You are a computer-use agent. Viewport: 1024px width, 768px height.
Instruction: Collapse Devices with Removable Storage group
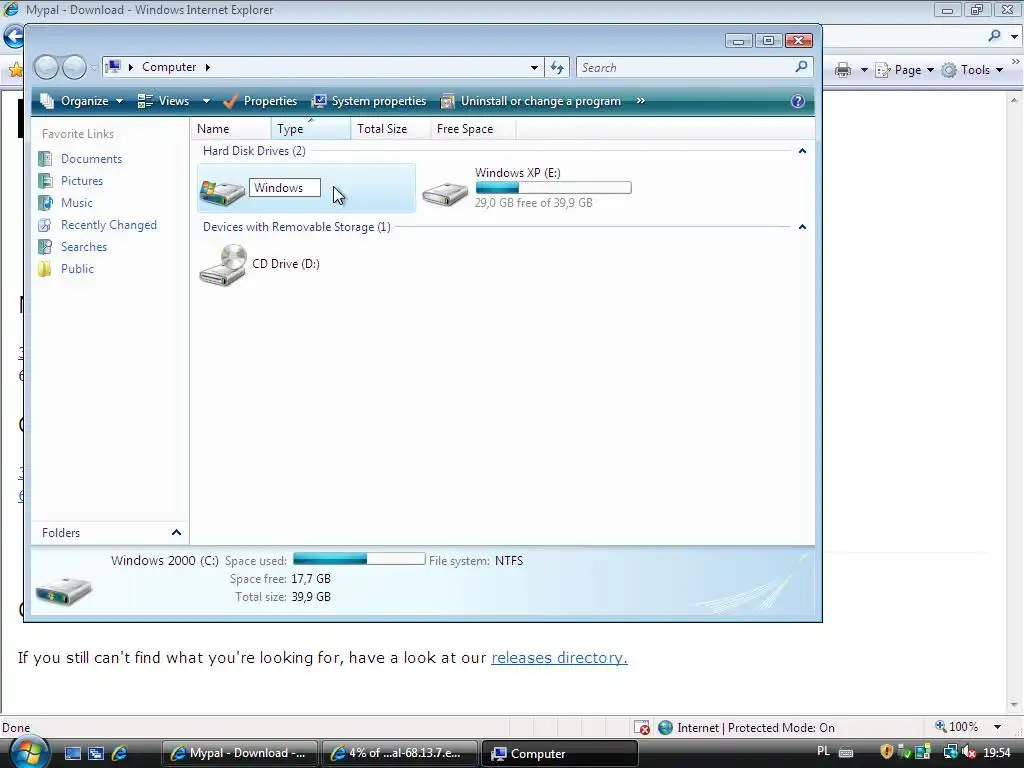802,227
